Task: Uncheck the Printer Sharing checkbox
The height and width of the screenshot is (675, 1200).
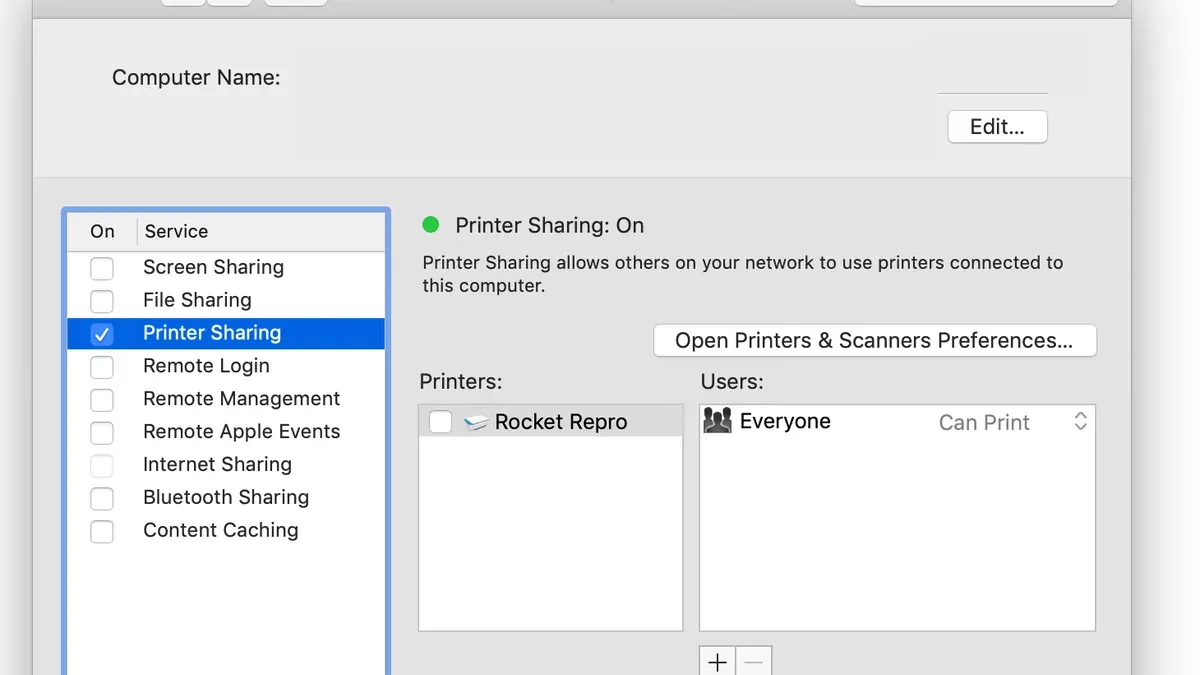Action: [102, 334]
